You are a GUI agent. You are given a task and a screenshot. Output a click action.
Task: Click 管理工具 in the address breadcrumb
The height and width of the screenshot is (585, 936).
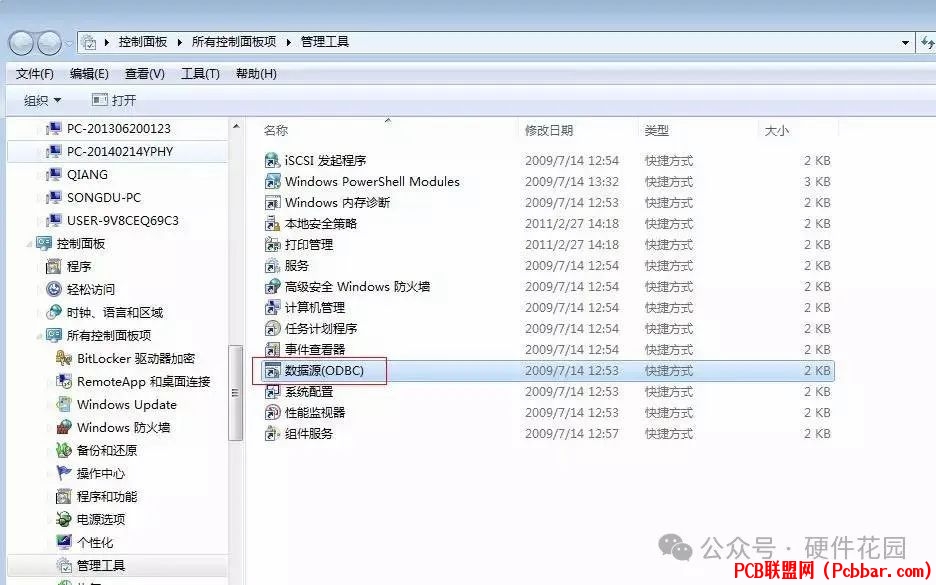(x=325, y=42)
